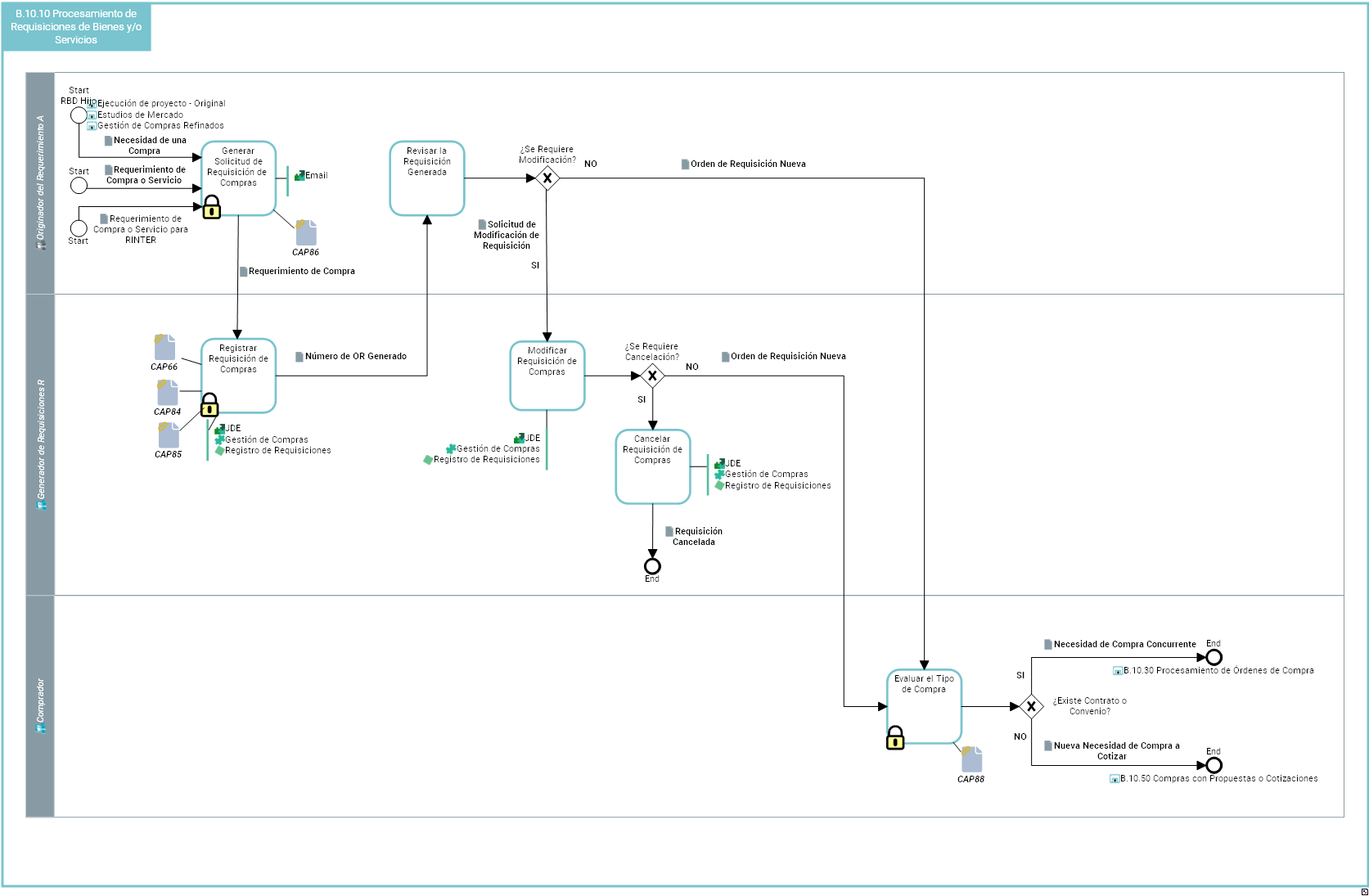Image resolution: width=1369 pixels, height=896 pixels.
Task: Click start event for RINTER requirement
Action: [x=79, y=228]
